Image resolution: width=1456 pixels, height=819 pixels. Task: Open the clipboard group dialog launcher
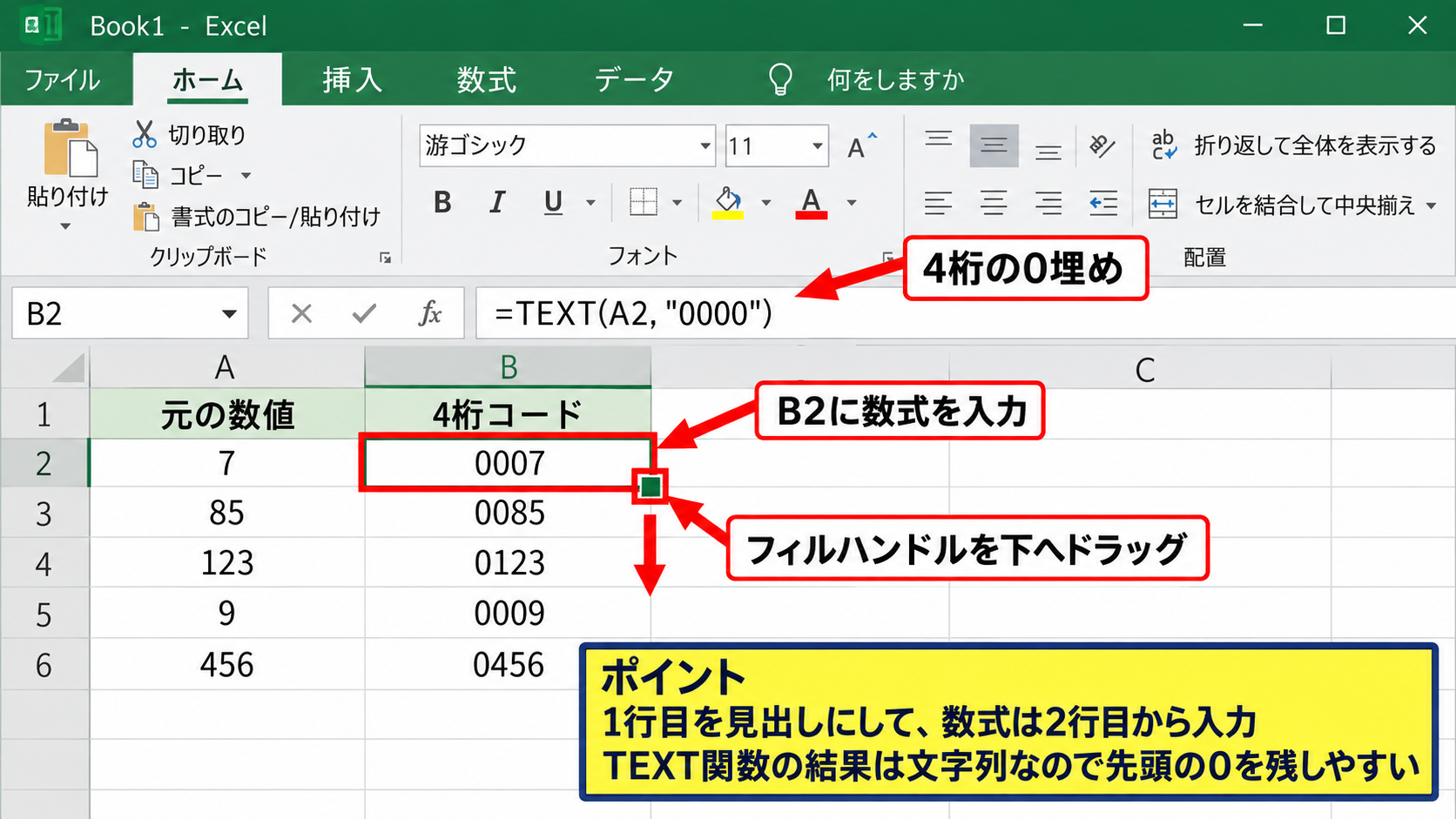click(x=385, y=258)
